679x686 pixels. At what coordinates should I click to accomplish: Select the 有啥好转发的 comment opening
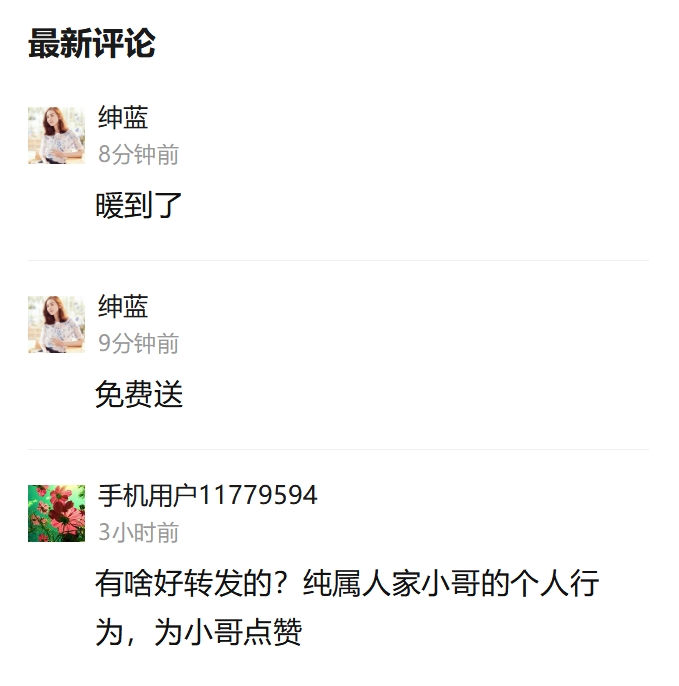pos(184,583)
